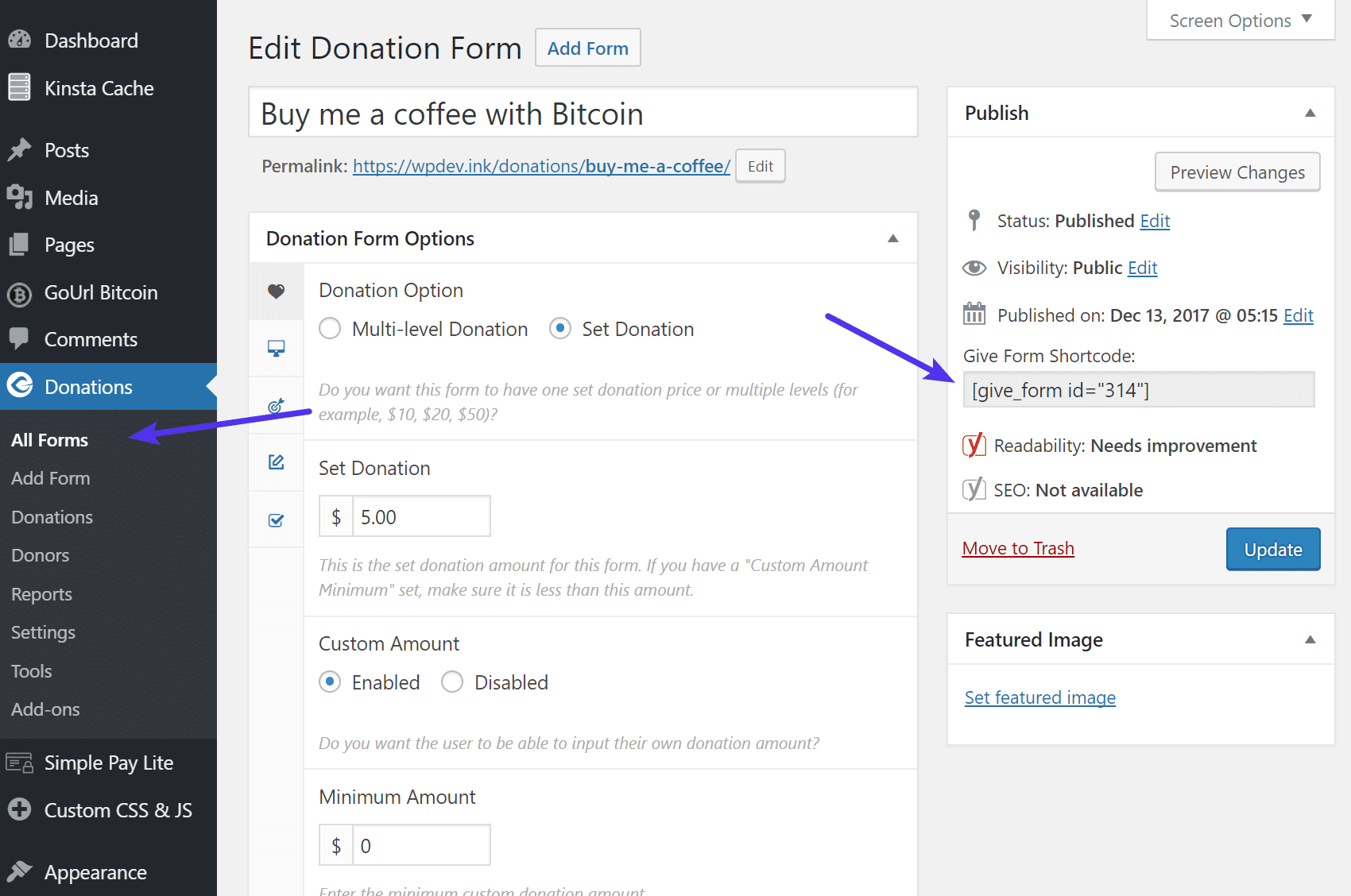Select the Set Donation radio button
Screen dimensions: 1351x896
coord(560,329)
